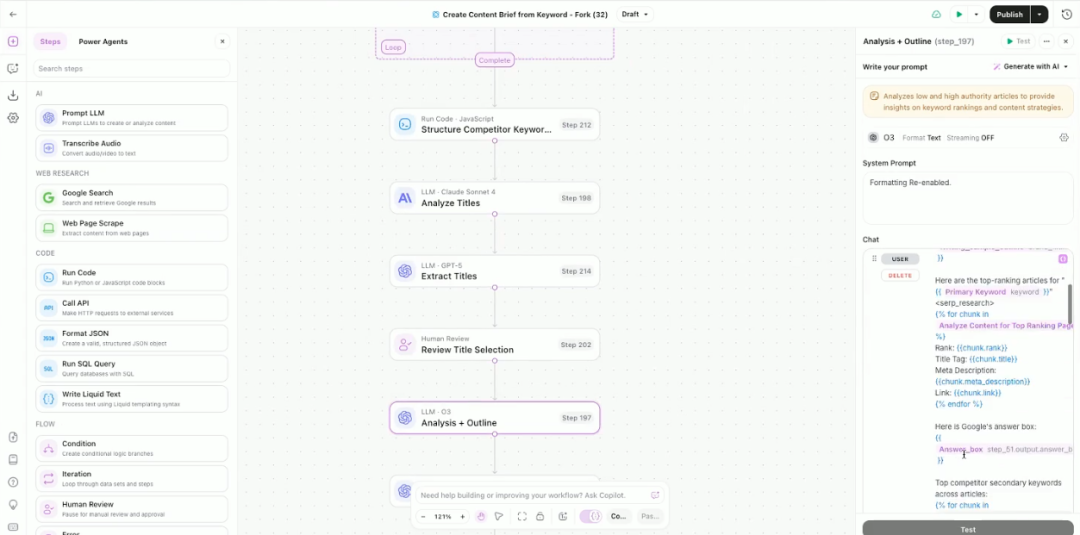Expand the Generate with AI dropdown
Viewport: 1080px width, 535px height.
tap(1030, 66)
